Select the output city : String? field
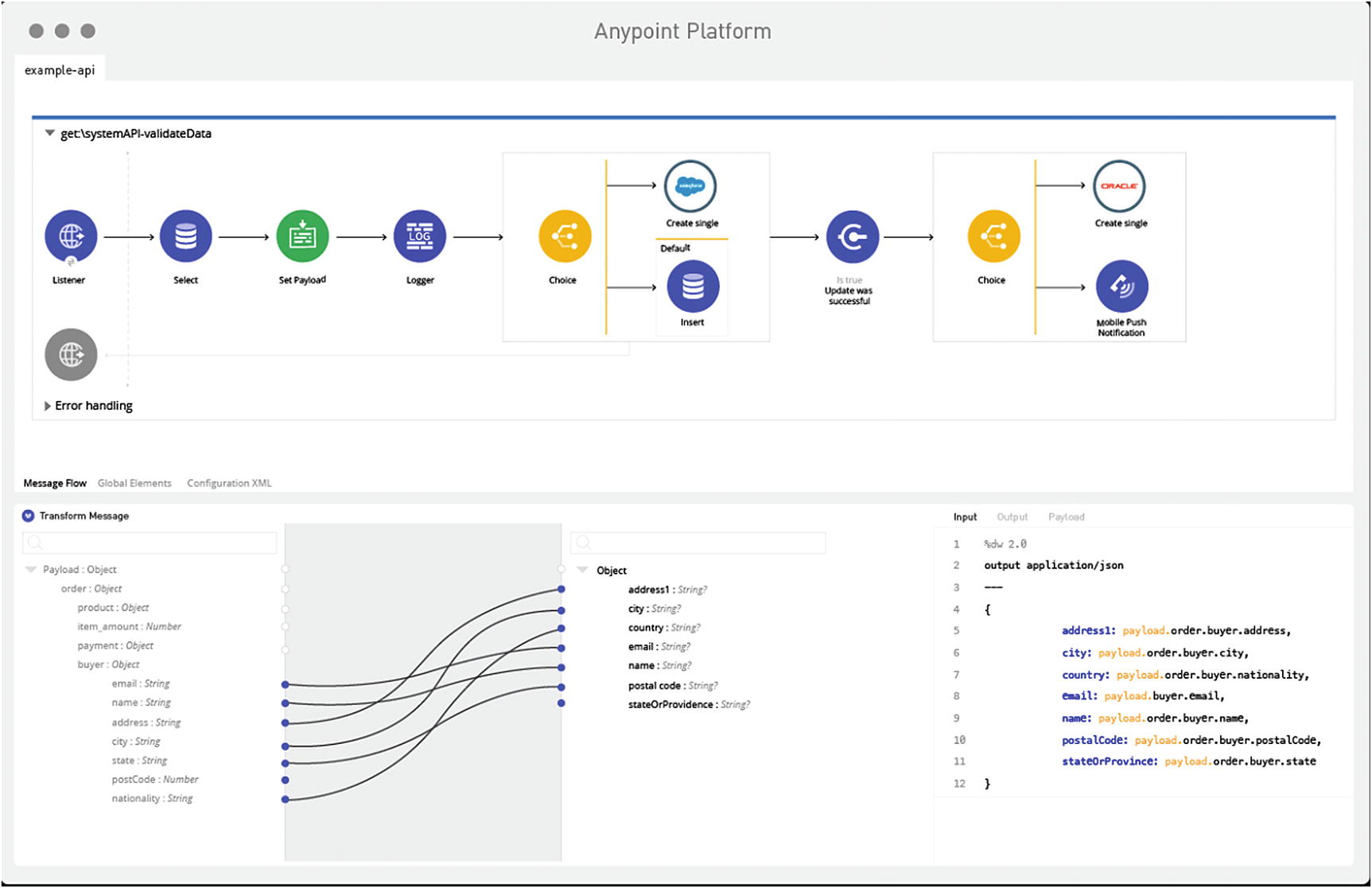 [x=655, y=609]
